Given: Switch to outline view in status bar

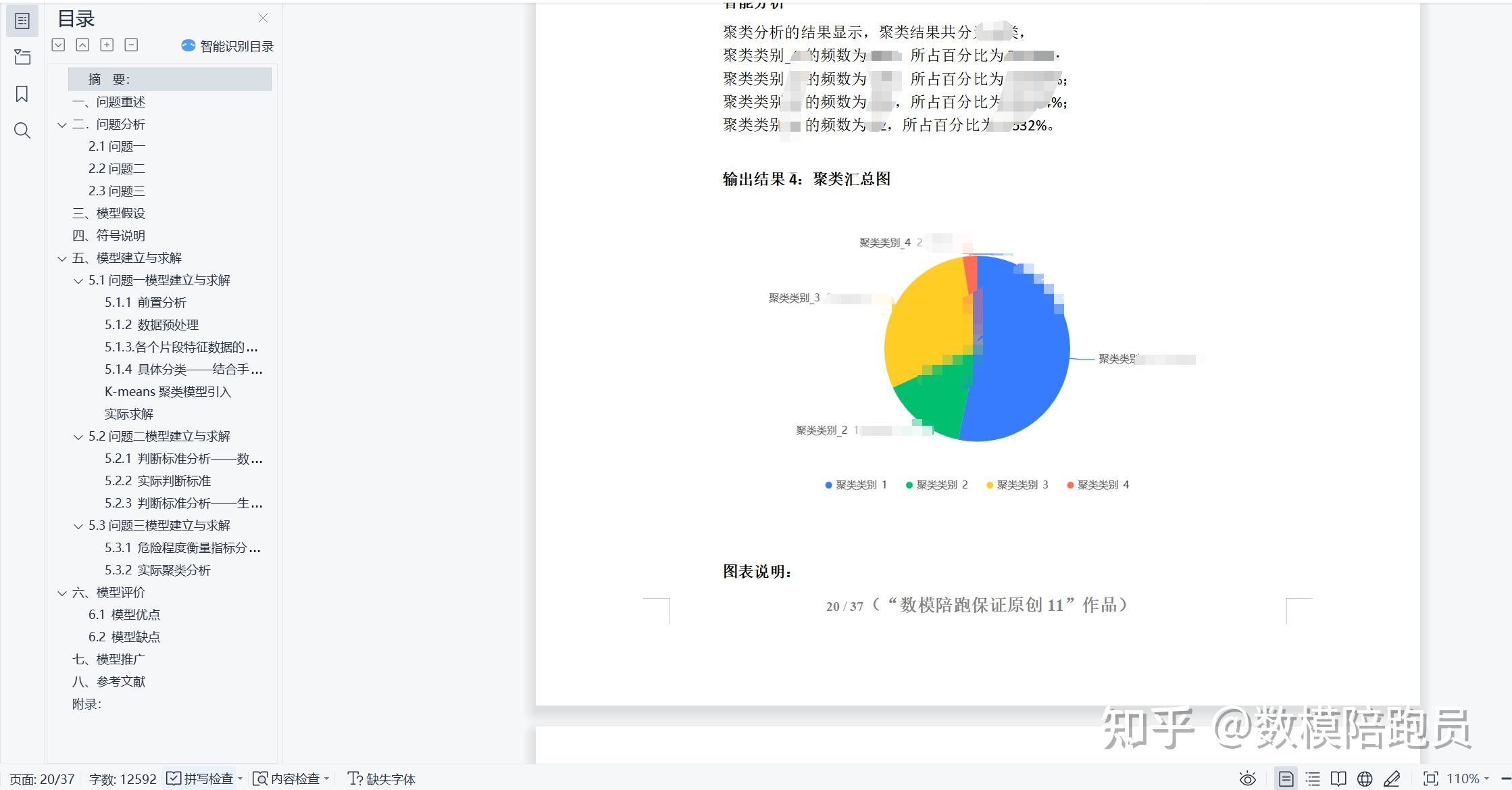Looking at the screenshot, I should click(x=1313, y=779).
